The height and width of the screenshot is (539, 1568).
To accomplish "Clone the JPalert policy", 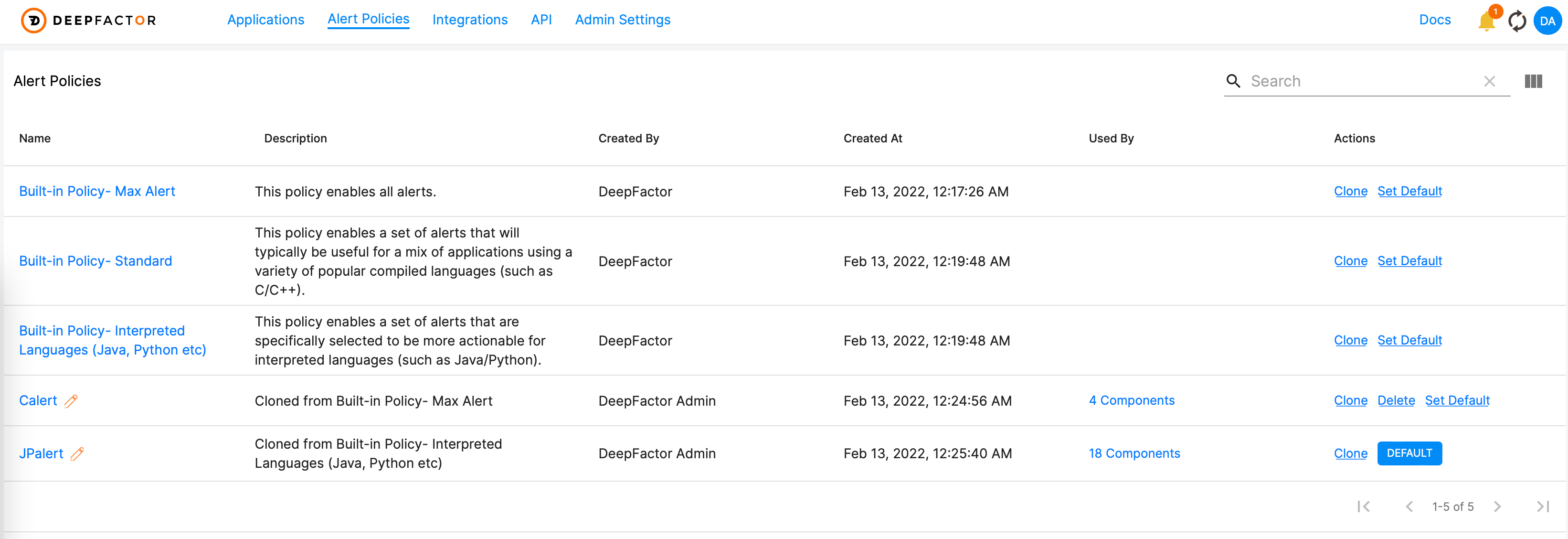I will 1351,454.
